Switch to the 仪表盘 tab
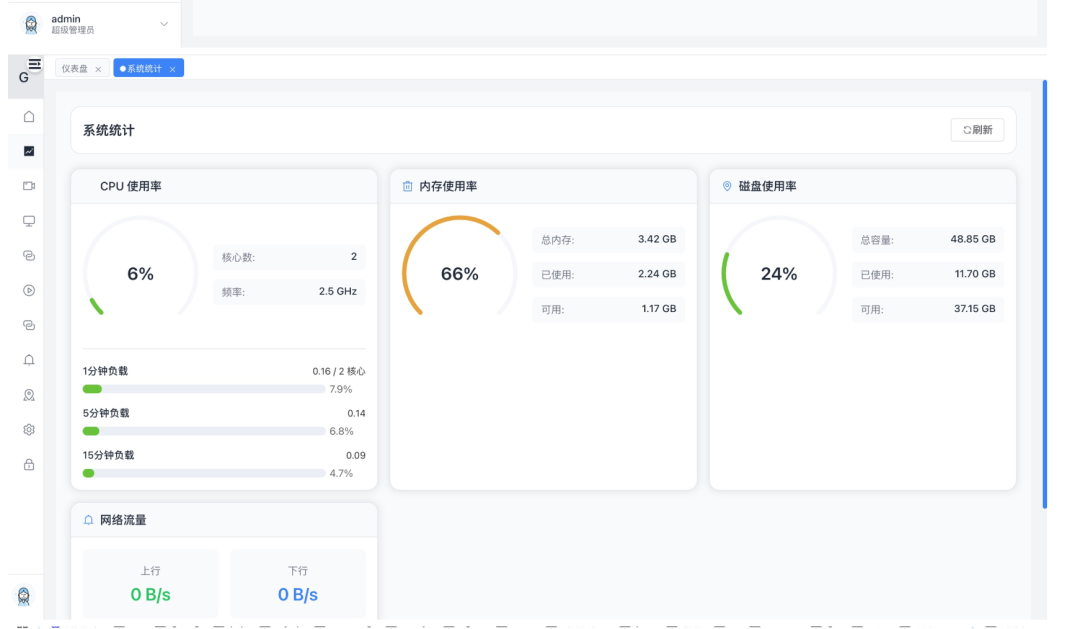 (x=81, y=68)
